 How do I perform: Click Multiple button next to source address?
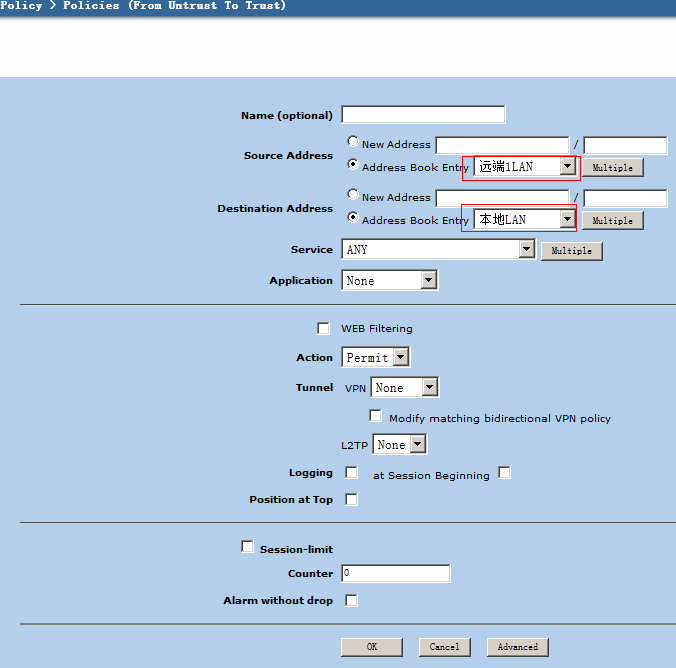[612, 168]
